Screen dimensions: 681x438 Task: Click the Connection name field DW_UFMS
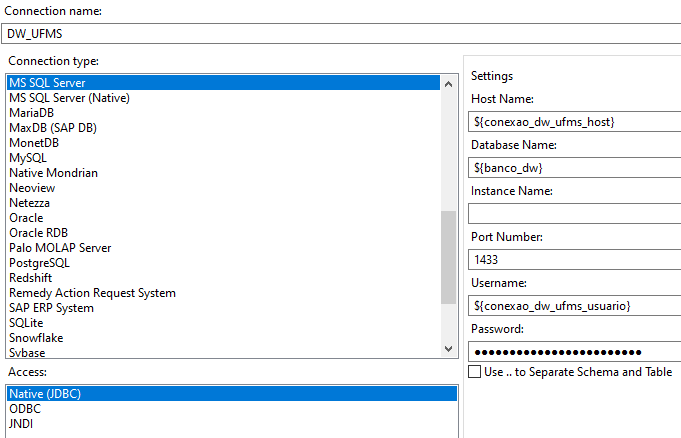tap(341, 33)
